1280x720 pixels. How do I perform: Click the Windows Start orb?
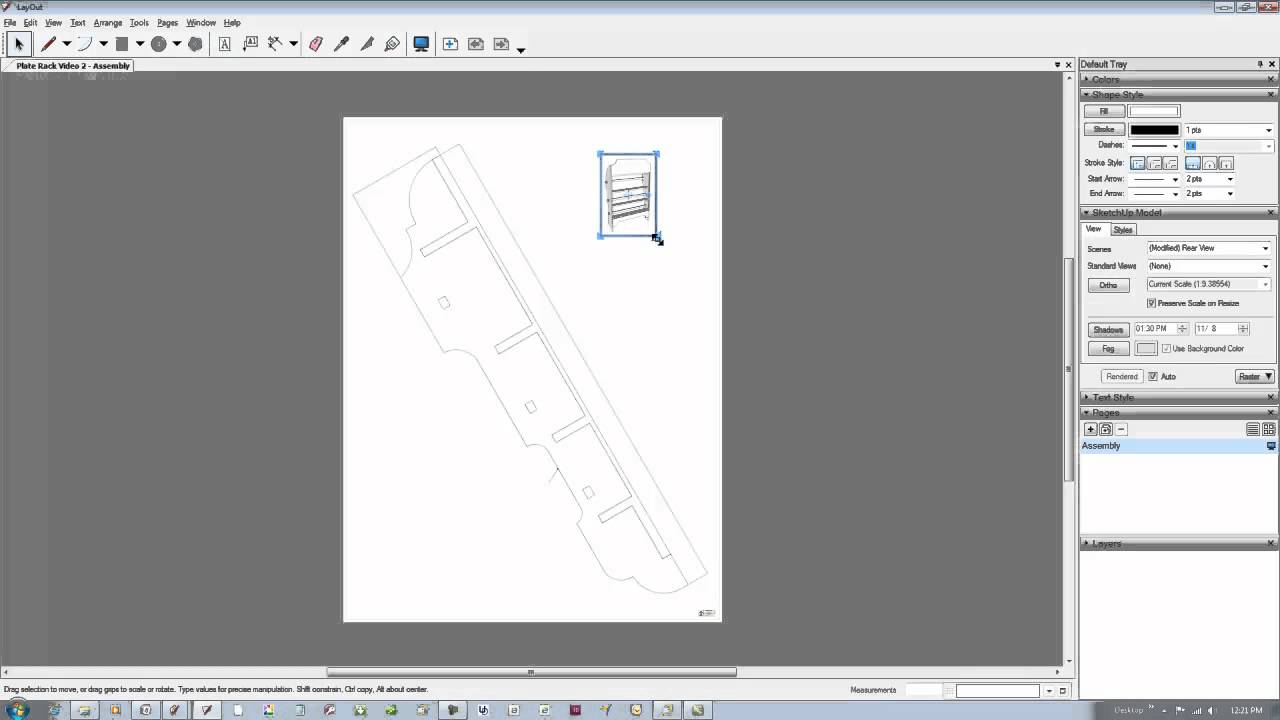click(17, 710)
